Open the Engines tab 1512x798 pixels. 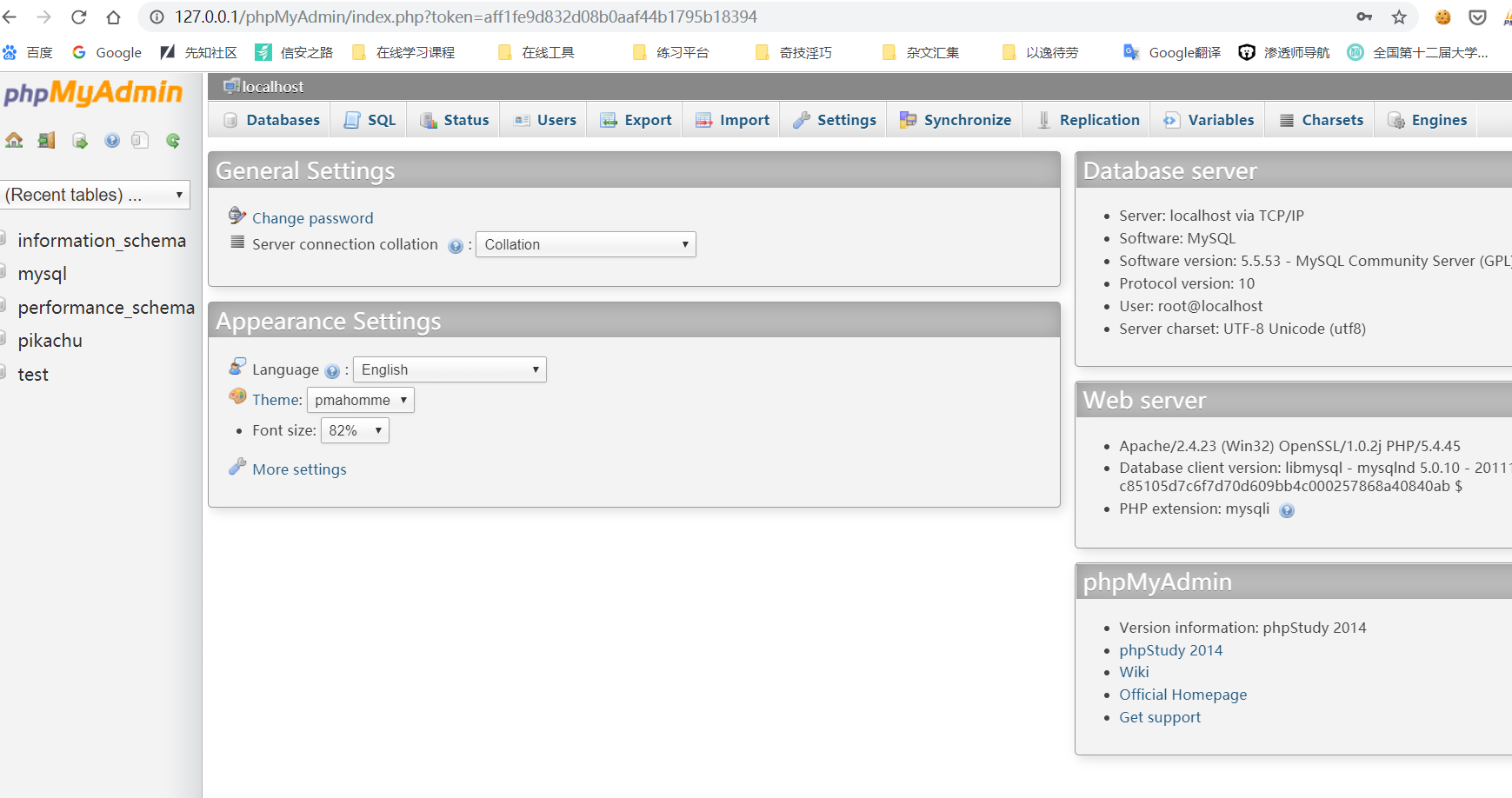(1427, 120)
